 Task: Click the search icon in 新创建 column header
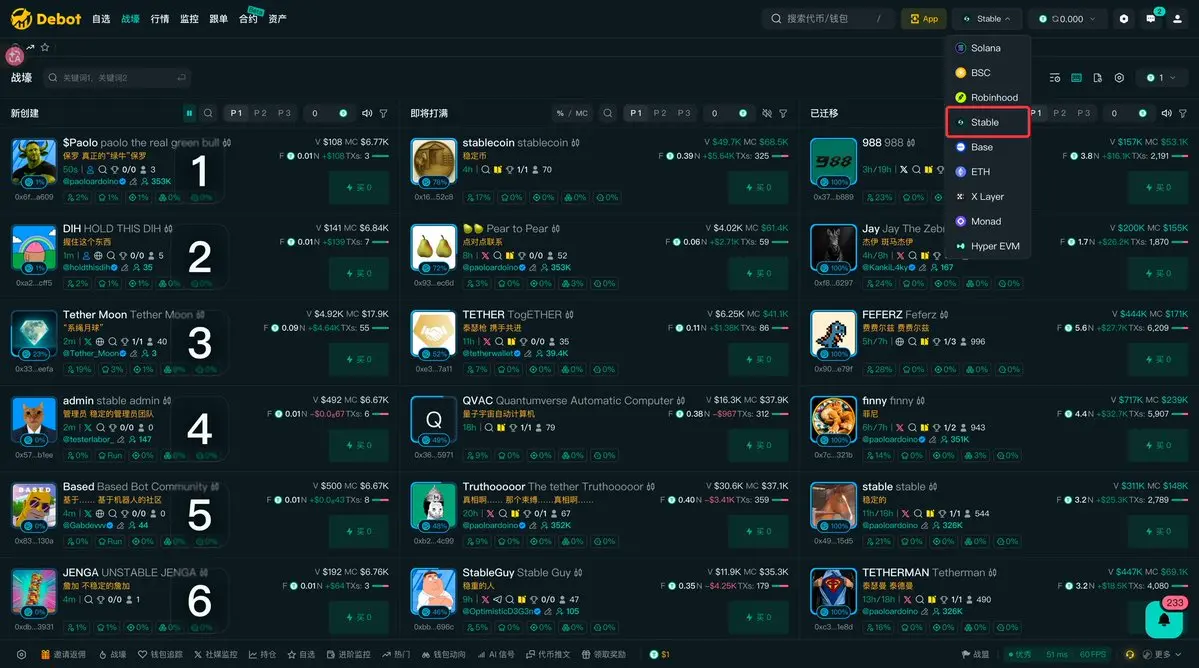208,113
